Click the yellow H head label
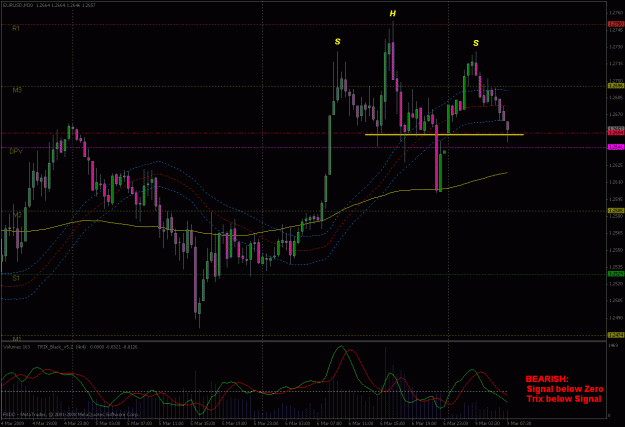This screenshot has width=625, height=427. 393,14
